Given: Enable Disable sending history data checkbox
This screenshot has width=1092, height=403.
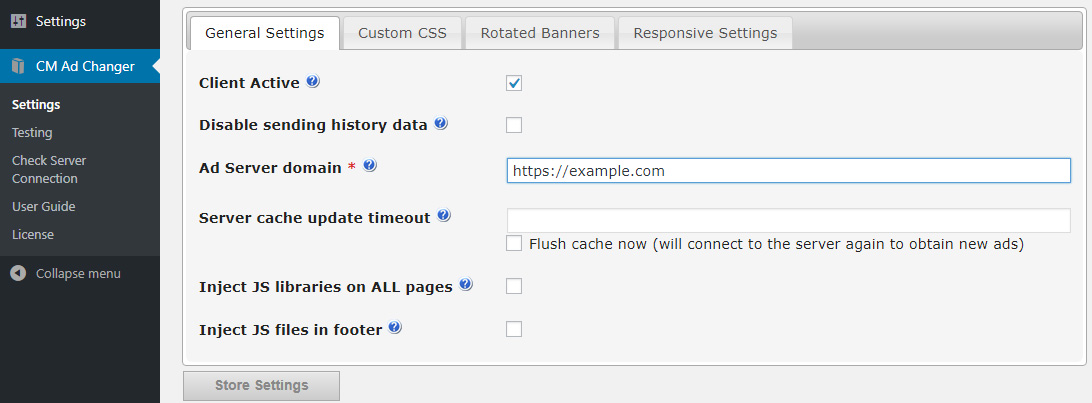Looking at the screenshot, I should (x=514, y=125).
